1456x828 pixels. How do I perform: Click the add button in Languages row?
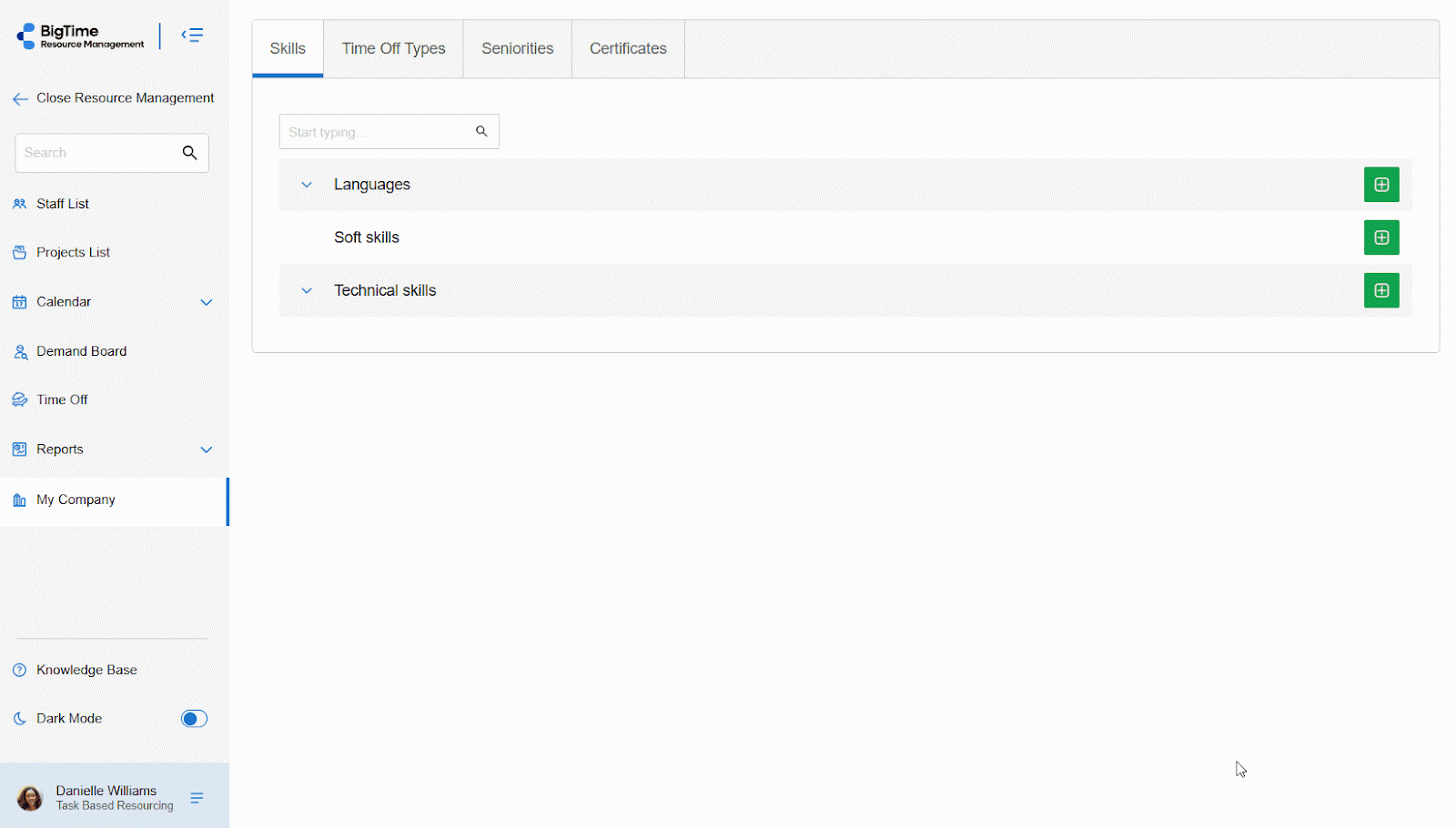pos(1380,185)
